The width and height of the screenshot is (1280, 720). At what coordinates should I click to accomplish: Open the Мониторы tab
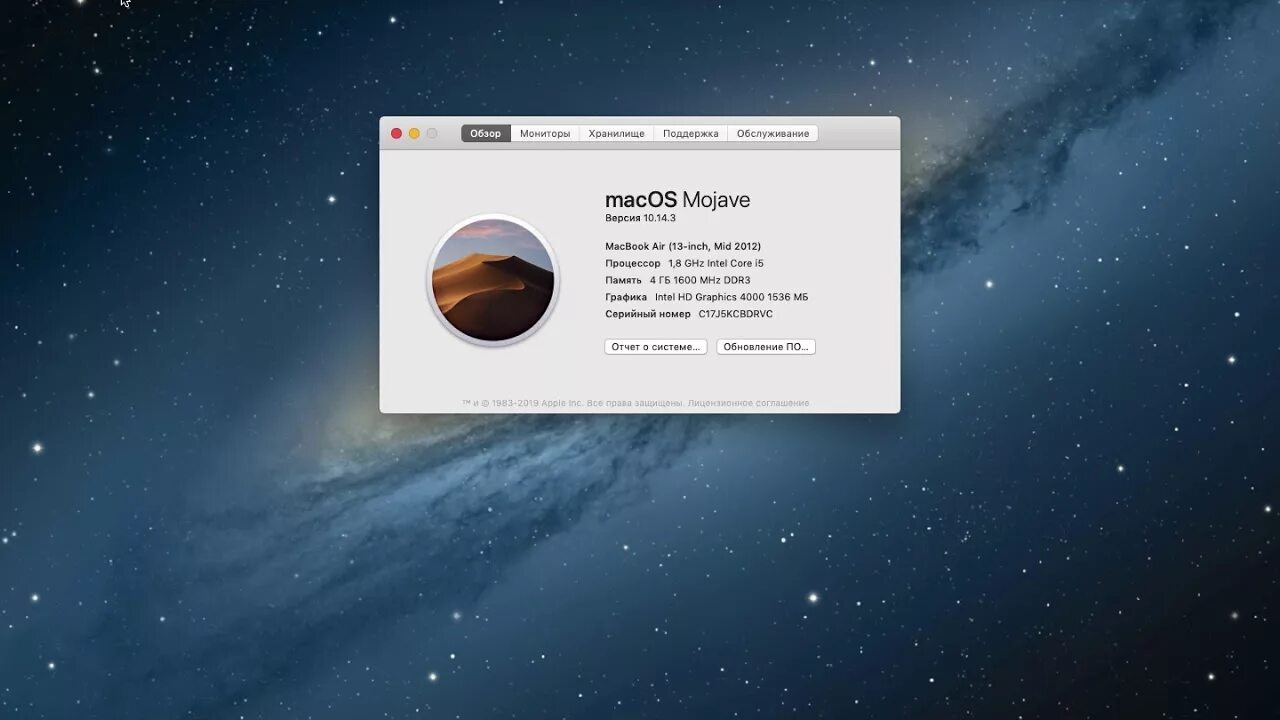(545, 133)
